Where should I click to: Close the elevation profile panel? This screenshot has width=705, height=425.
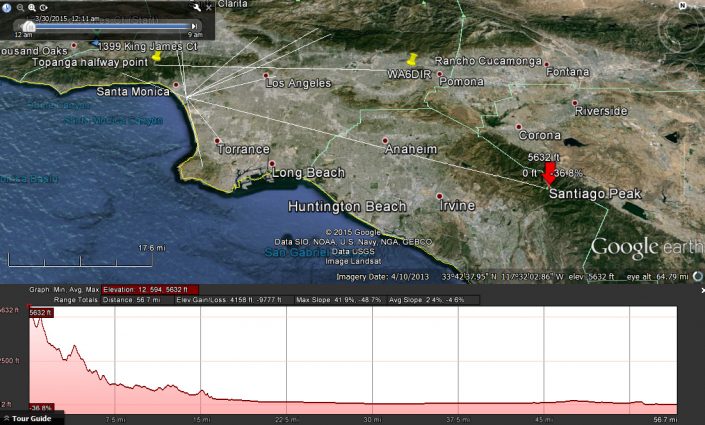[x=702, y=291]
